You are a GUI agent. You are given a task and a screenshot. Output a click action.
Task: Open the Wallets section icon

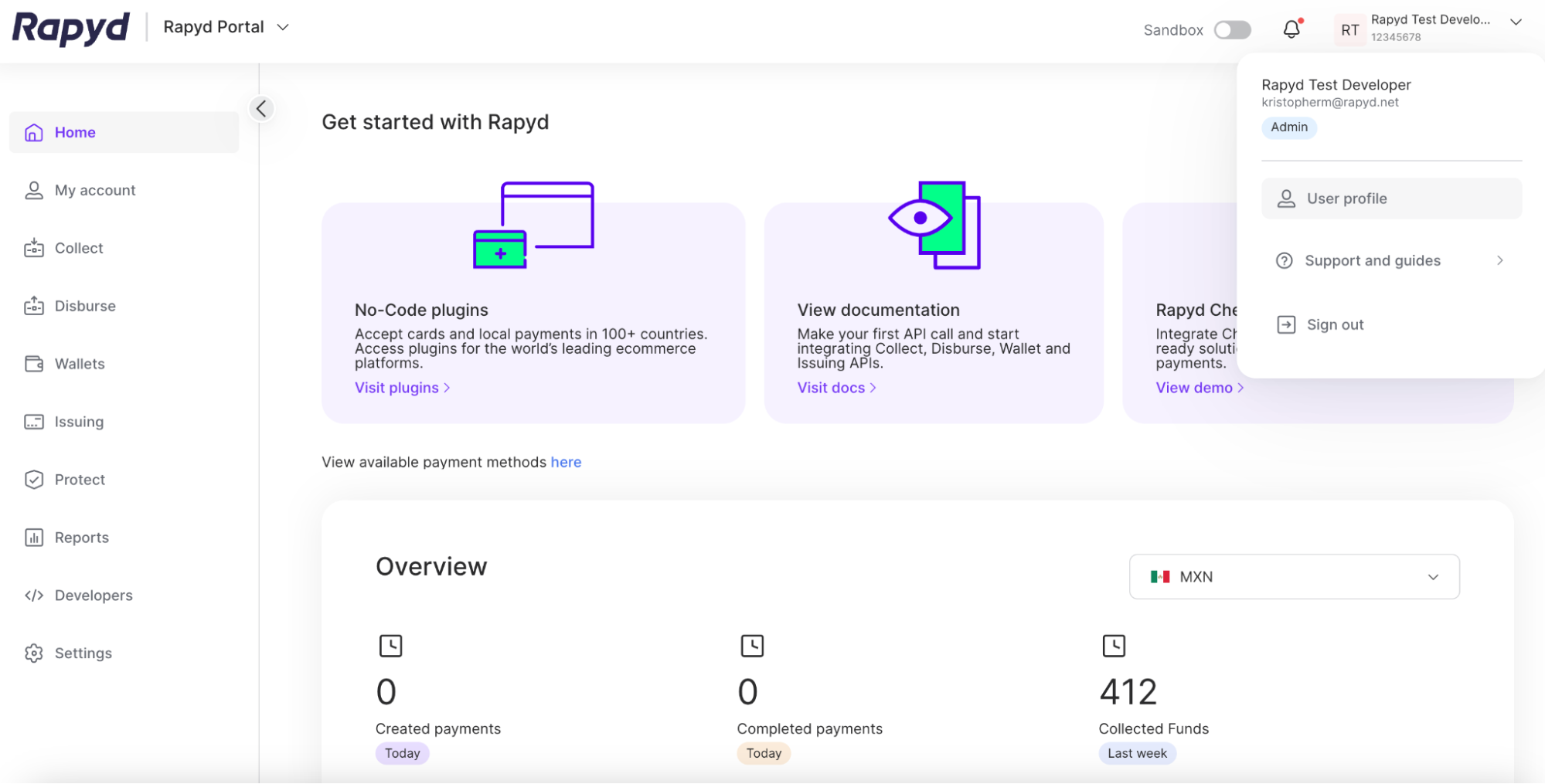34,364
